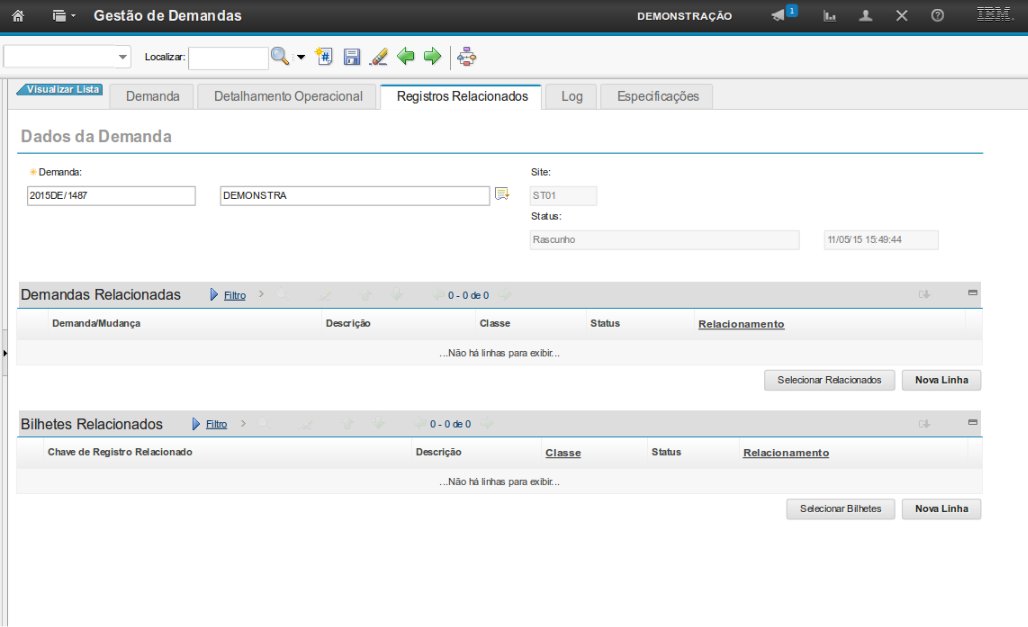Minimize the Bilhetes Relacionados table section
1028x627 pixels.
pyautogui.click(x=972, y=422)
